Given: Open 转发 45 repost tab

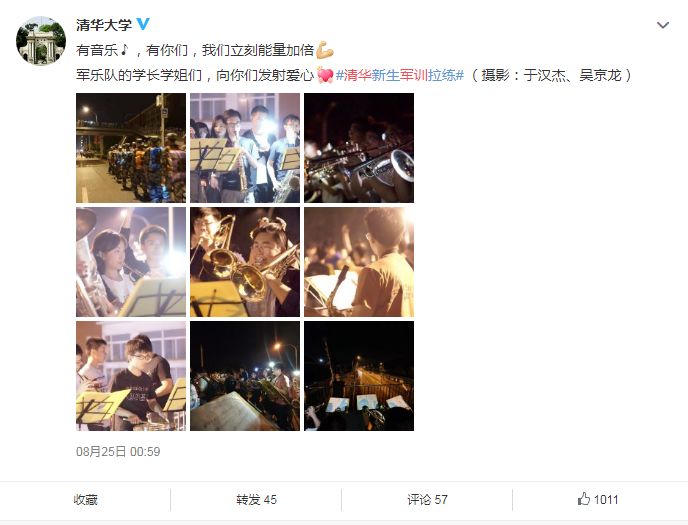Looking at the screenshot, I should tap(256, 500).
